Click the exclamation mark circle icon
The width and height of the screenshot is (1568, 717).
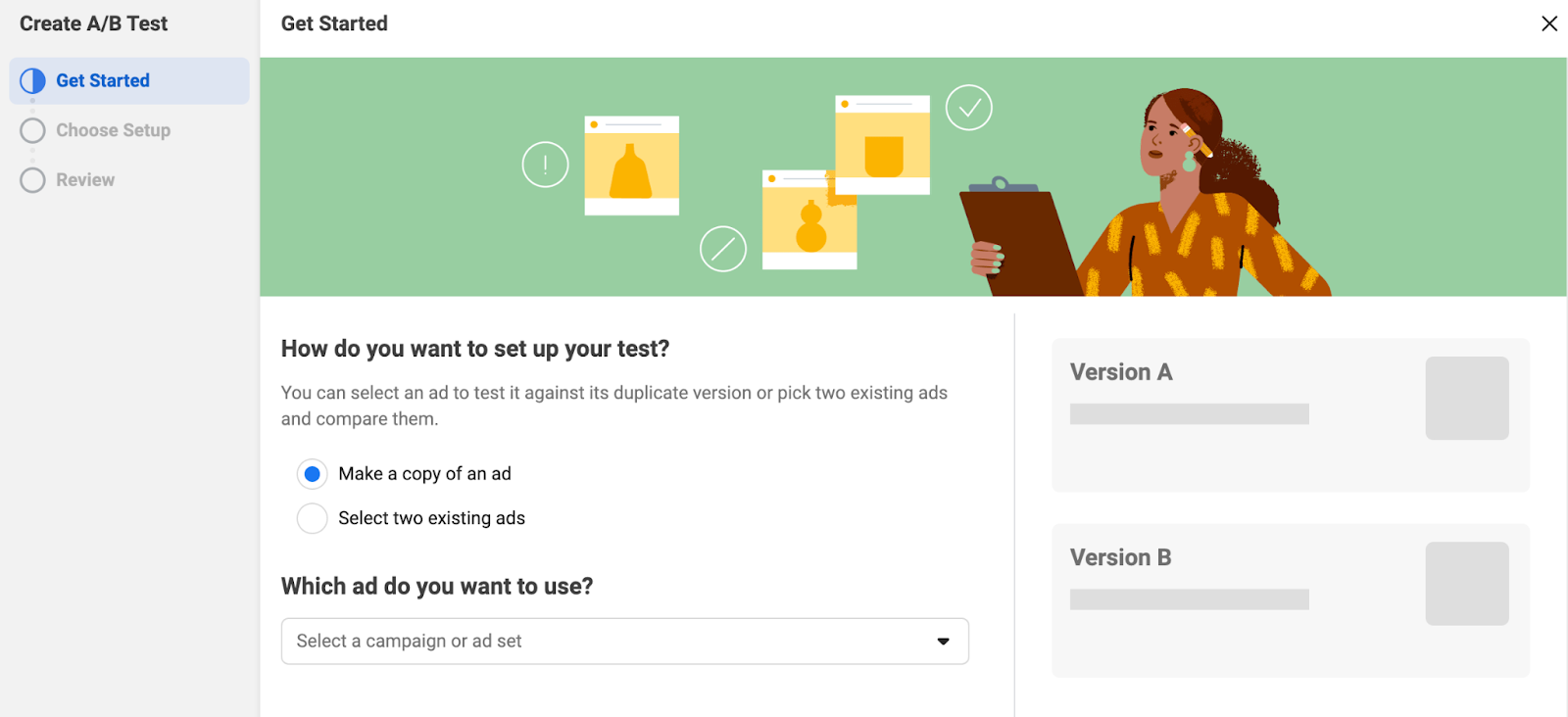pyautogui.click(x=545, y=165)
